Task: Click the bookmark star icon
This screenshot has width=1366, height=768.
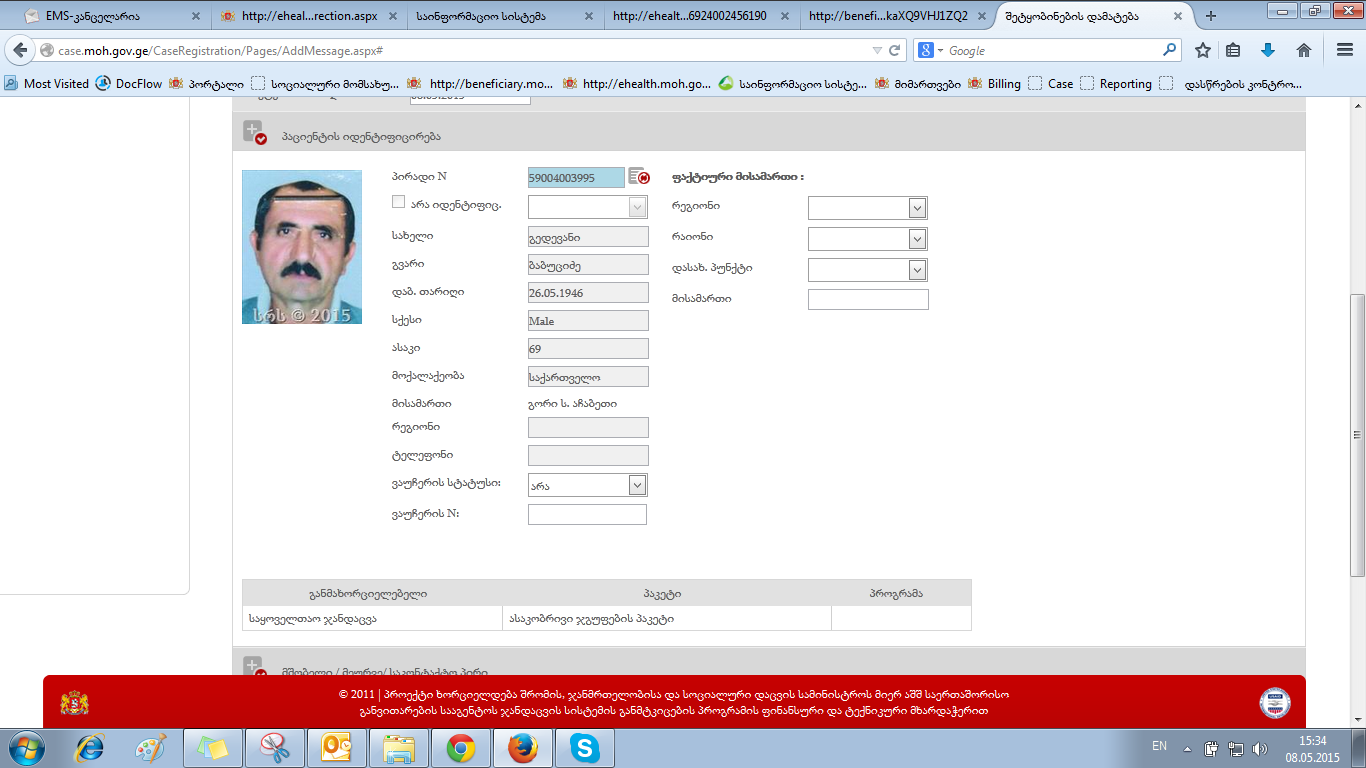Action: click(x=1203, y=50)
